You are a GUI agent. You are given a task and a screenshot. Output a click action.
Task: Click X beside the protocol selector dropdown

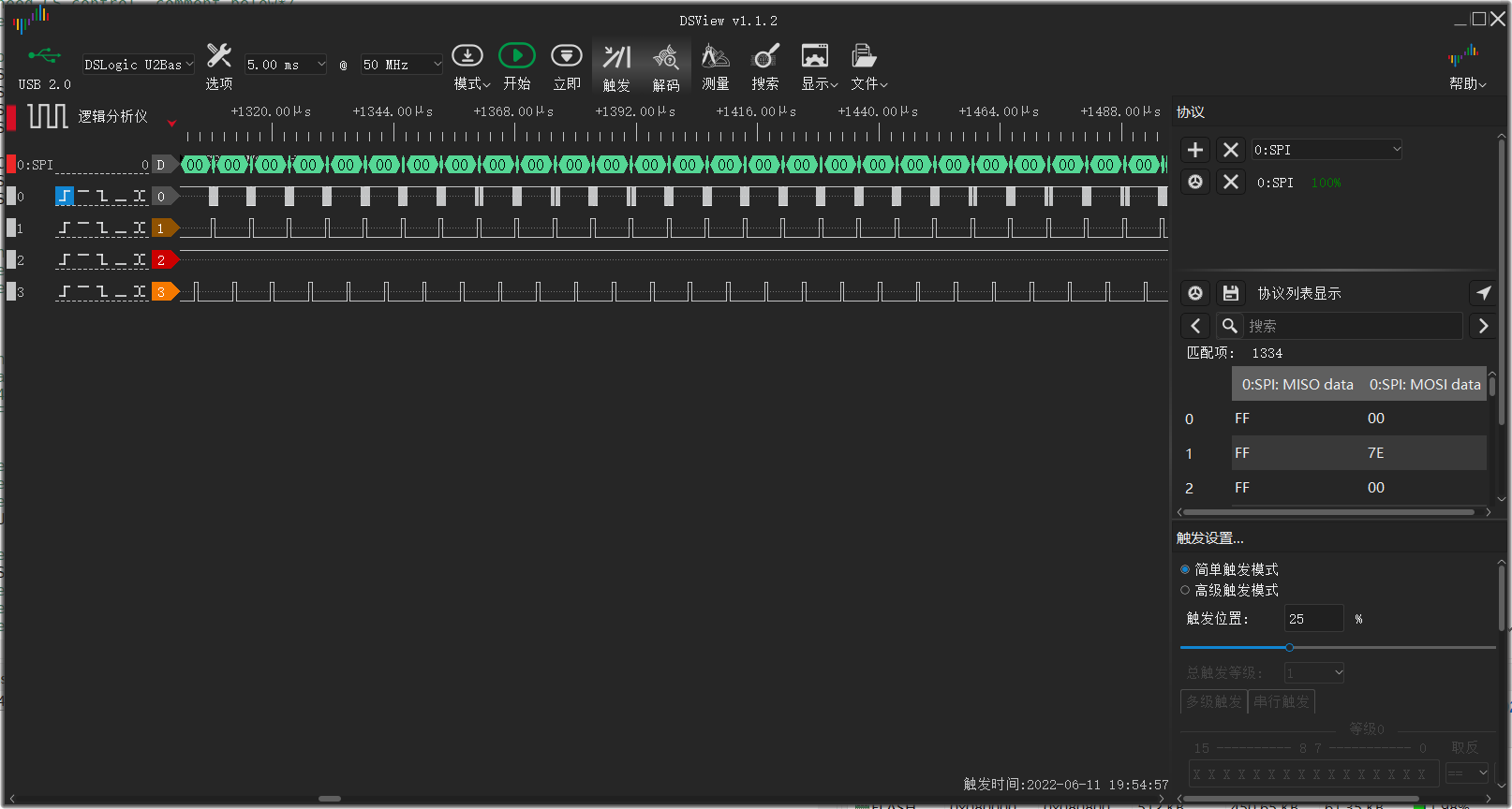[x=1231, y=150]
